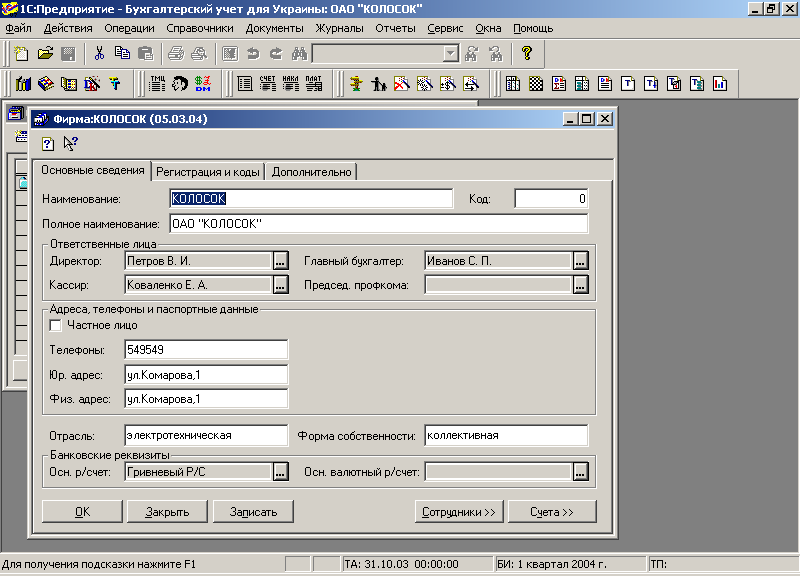This screenshot has width=800, height=576.
Task: Click the Код input field
Action: click(x=552, y=198)
